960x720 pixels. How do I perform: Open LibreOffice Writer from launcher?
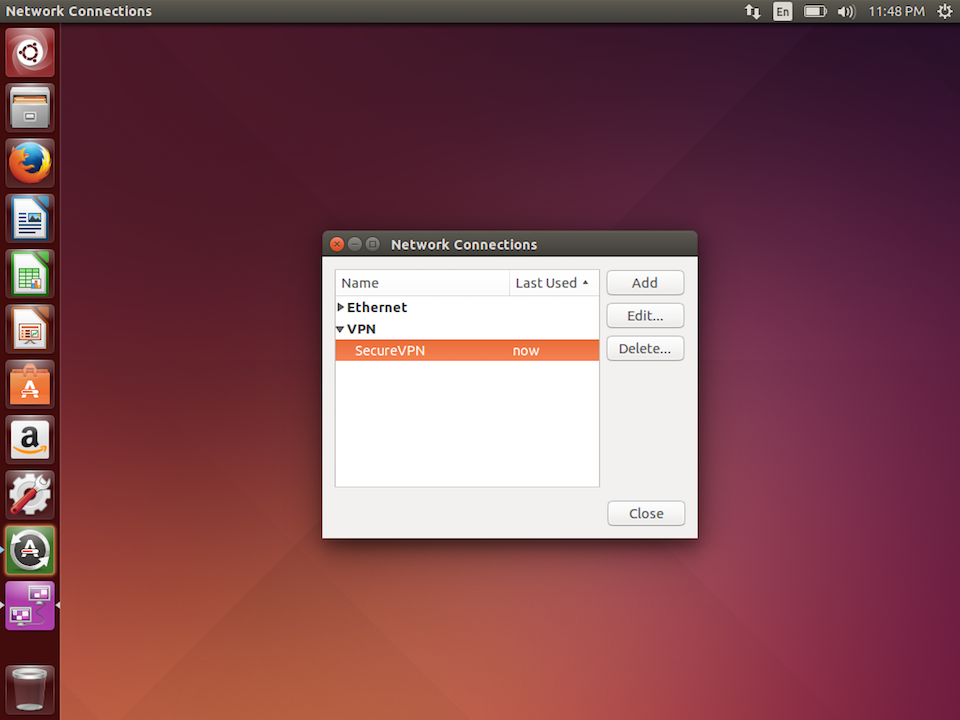[x=30, y=218]
